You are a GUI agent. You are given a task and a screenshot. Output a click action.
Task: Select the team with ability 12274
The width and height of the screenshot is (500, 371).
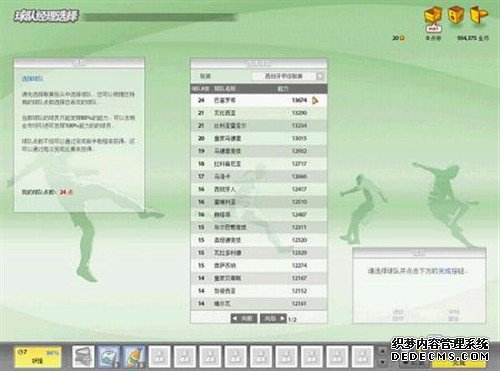coord(259,265)
